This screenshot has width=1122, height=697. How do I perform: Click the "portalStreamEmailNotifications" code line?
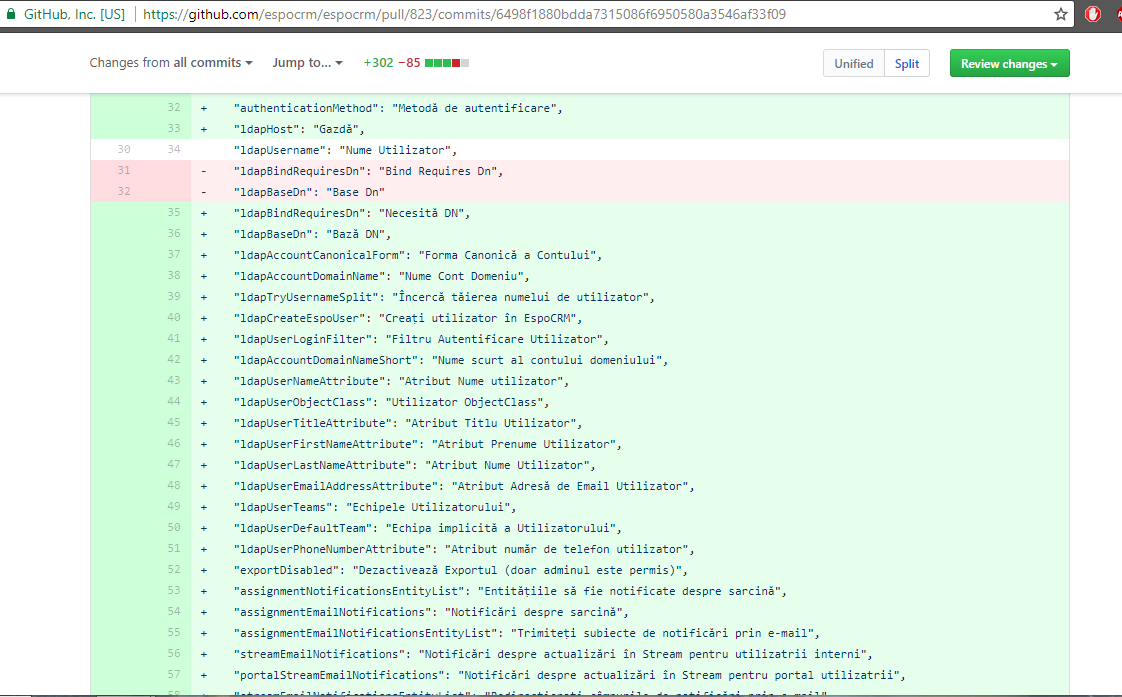pos(570,675)
